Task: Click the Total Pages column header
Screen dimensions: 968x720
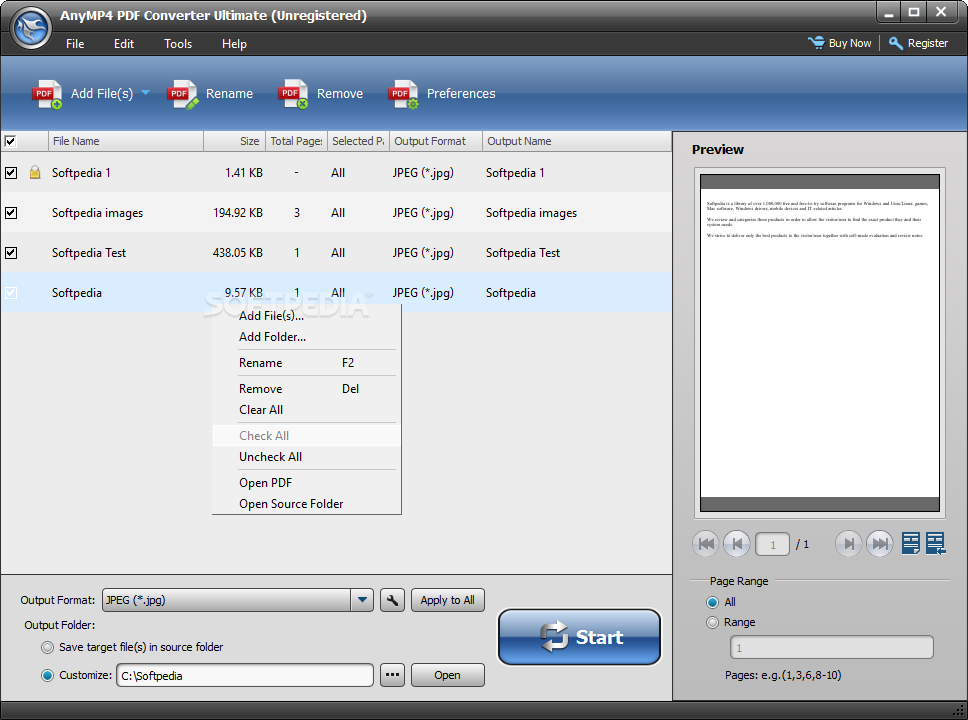Action: pos(296,141)
